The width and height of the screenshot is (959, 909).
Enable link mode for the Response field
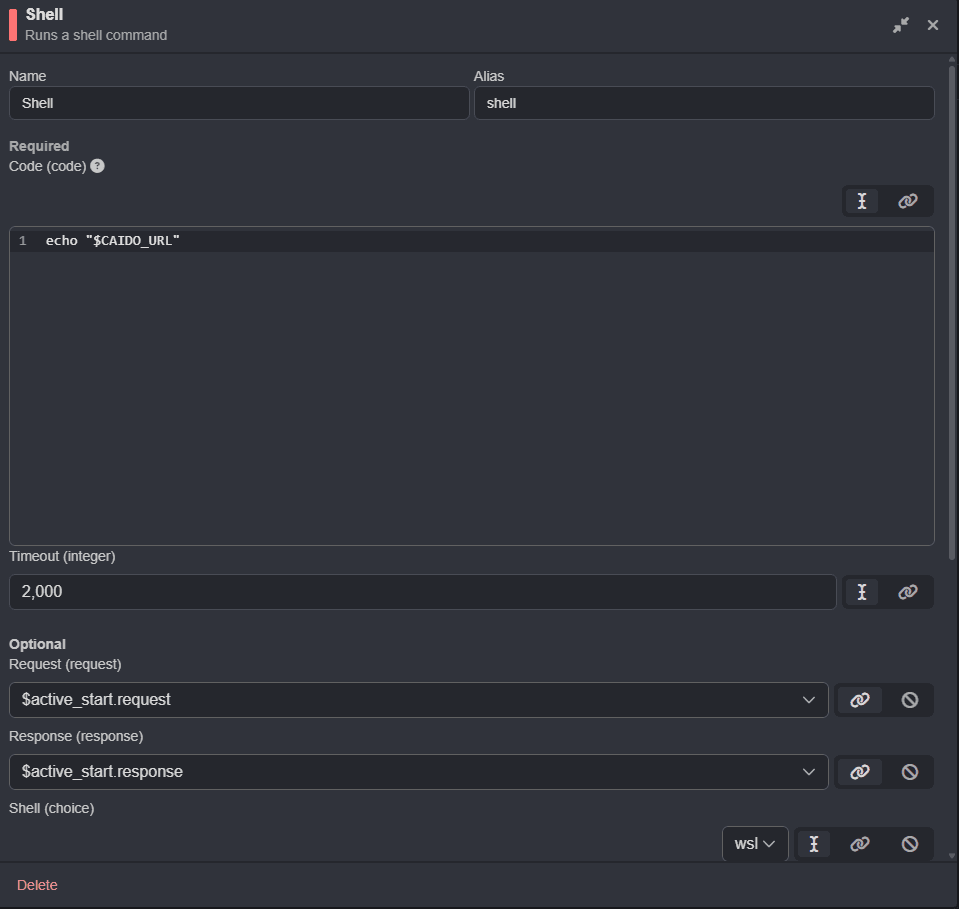(x=859, y=771)
